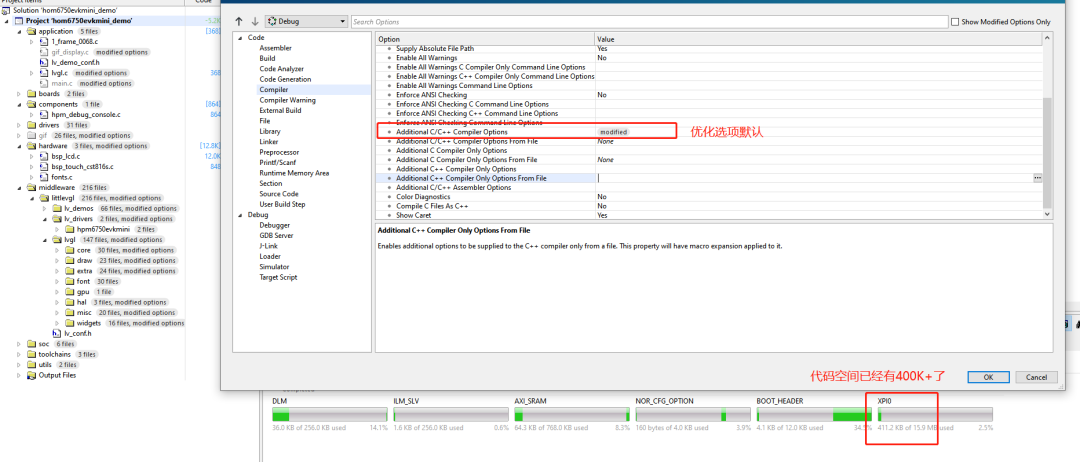Image resolution: width=1080 pixels, height=462 pixels.
Task: Click the Option column header
Action: (x=485, y=39)
